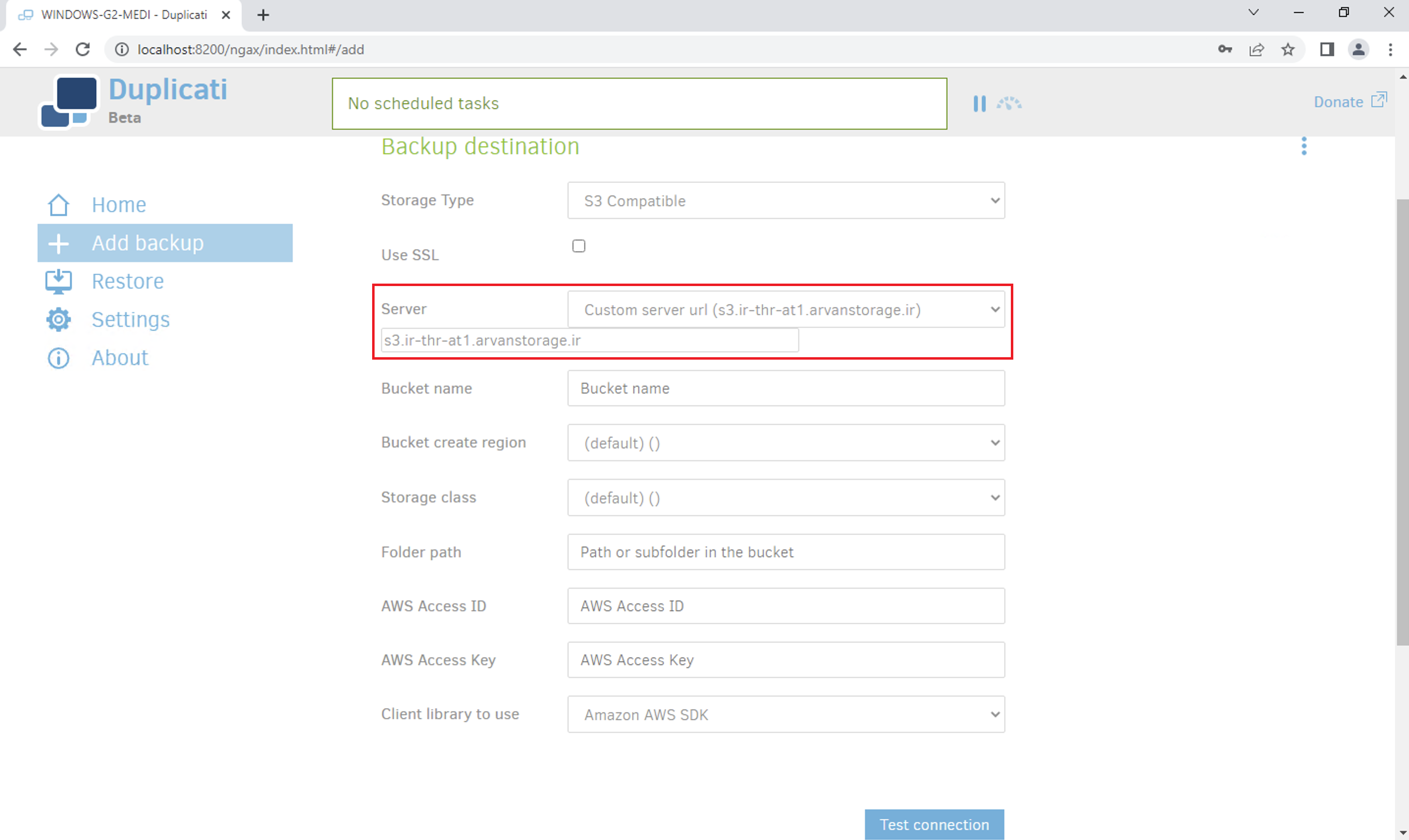Pause the Duplicati scheduler
The height and width of the screenshot is (840, 1409).
click(979, 104)
